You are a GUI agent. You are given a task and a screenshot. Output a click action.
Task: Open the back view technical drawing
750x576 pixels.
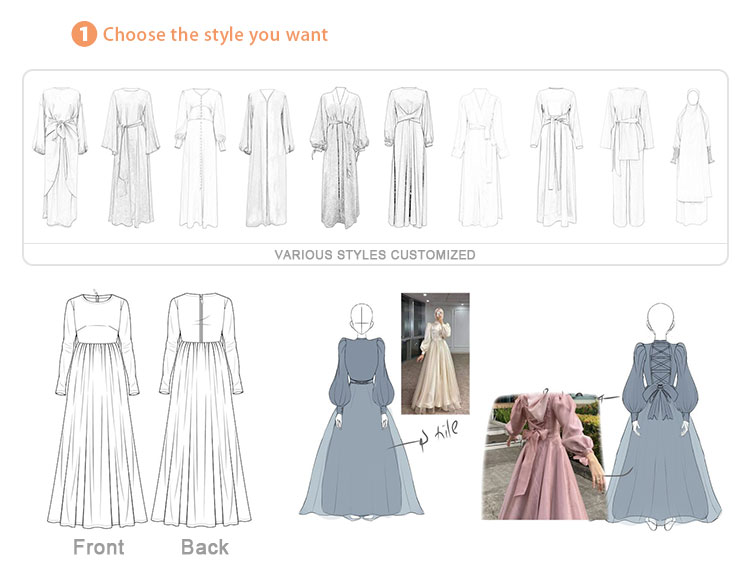coord(201,410)
